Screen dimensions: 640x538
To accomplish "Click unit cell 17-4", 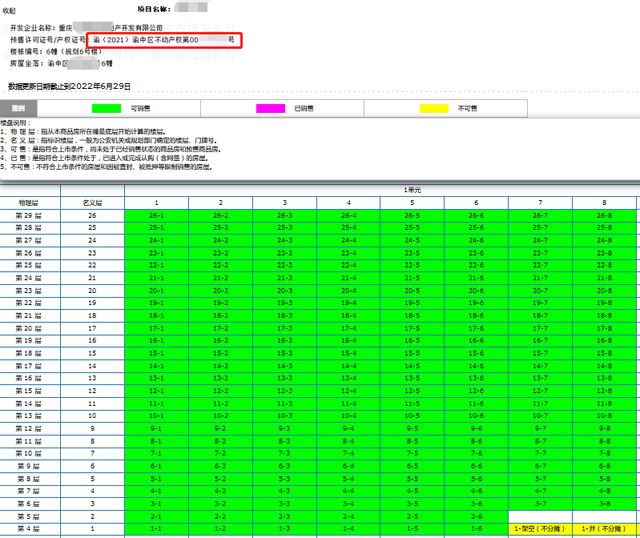I will [x=349, y=328].
